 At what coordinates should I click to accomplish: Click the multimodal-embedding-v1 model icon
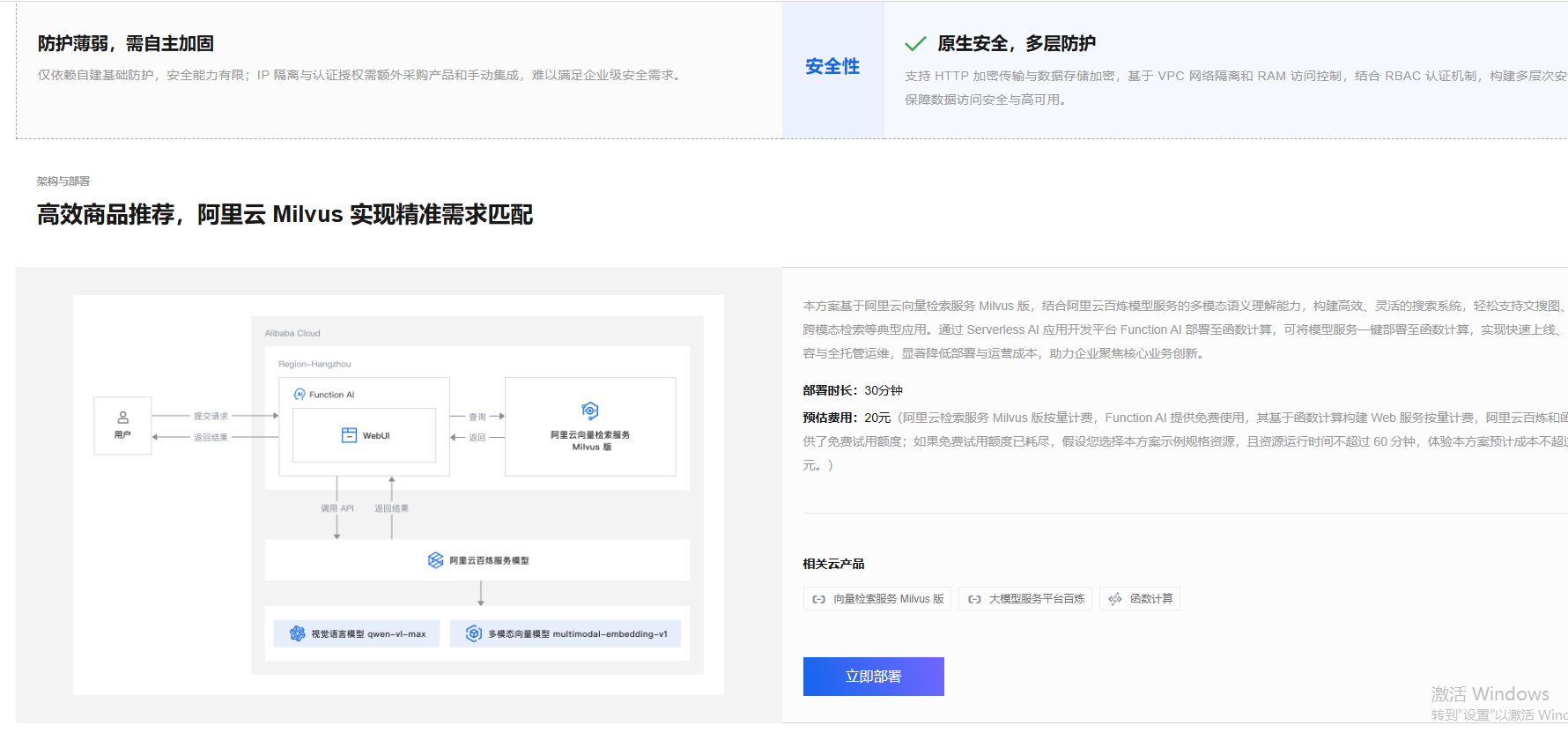click(x=474, y=633)
